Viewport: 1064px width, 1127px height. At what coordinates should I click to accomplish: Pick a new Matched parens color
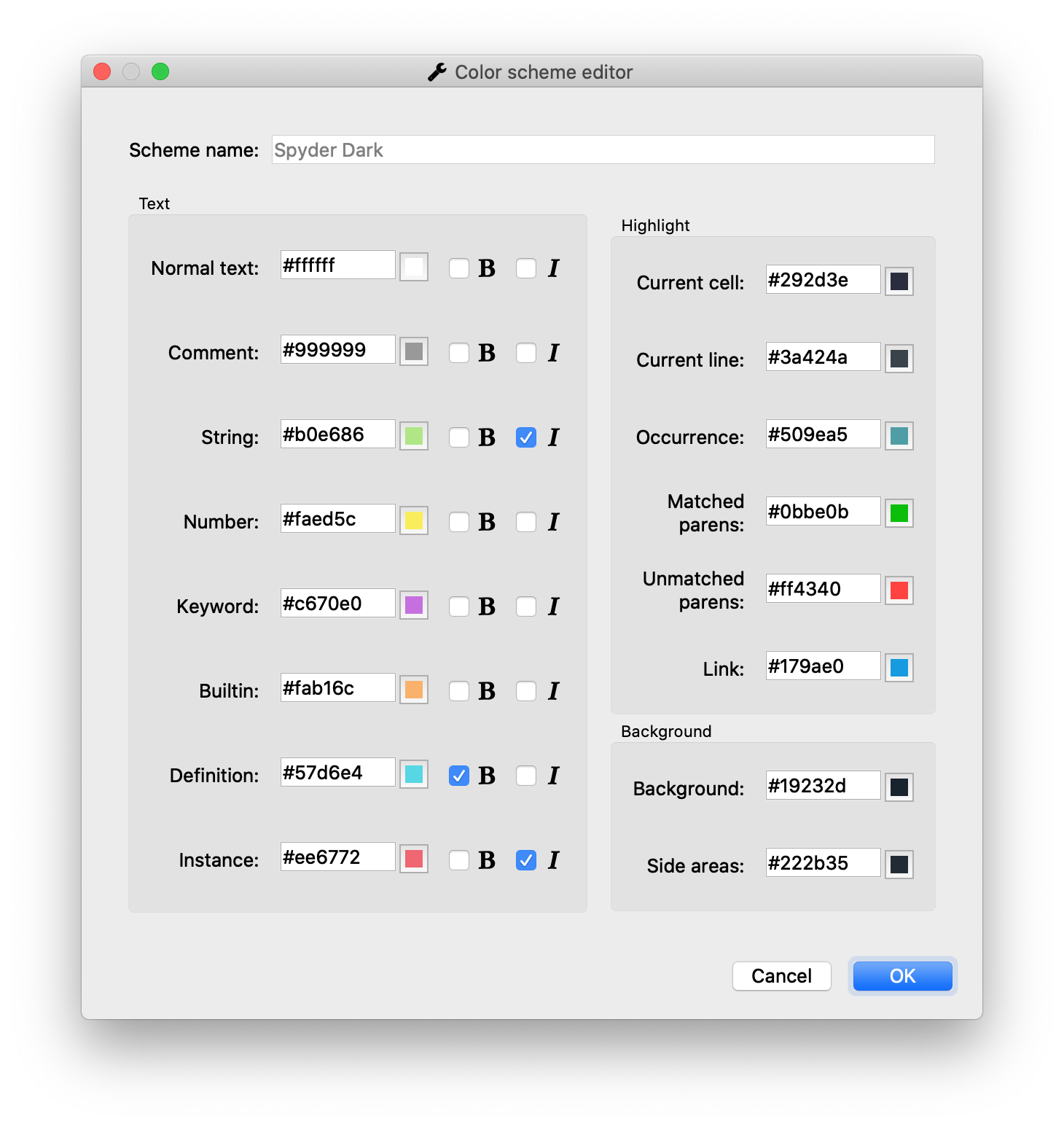click(x=899, y=513)
